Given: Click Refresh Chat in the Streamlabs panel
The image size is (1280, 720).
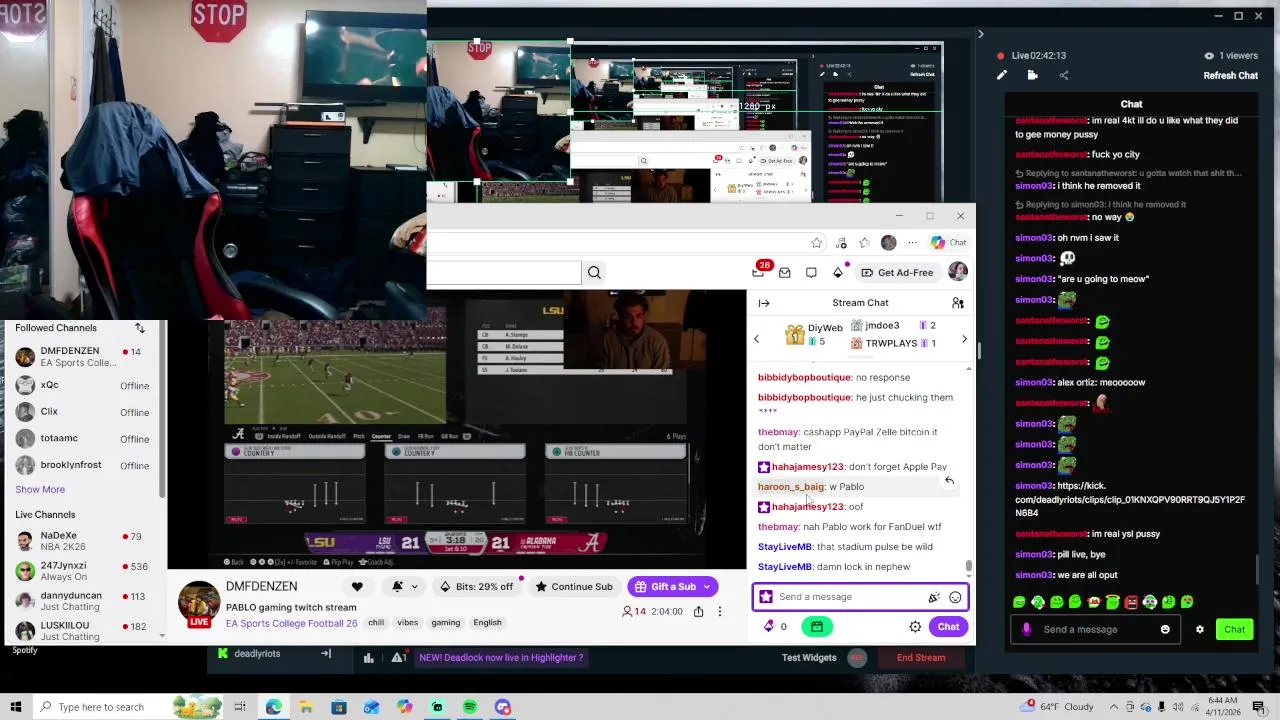Looking at the screenshot, I should 1230,75.
